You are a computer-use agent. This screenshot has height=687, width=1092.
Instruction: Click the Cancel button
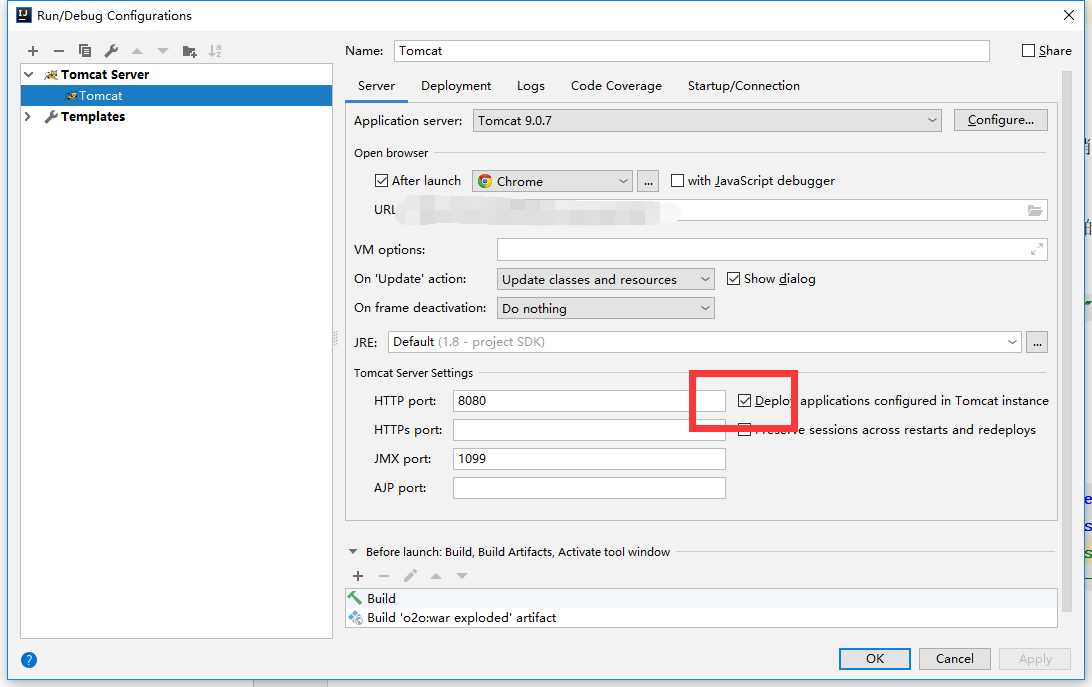click(954, 658)
